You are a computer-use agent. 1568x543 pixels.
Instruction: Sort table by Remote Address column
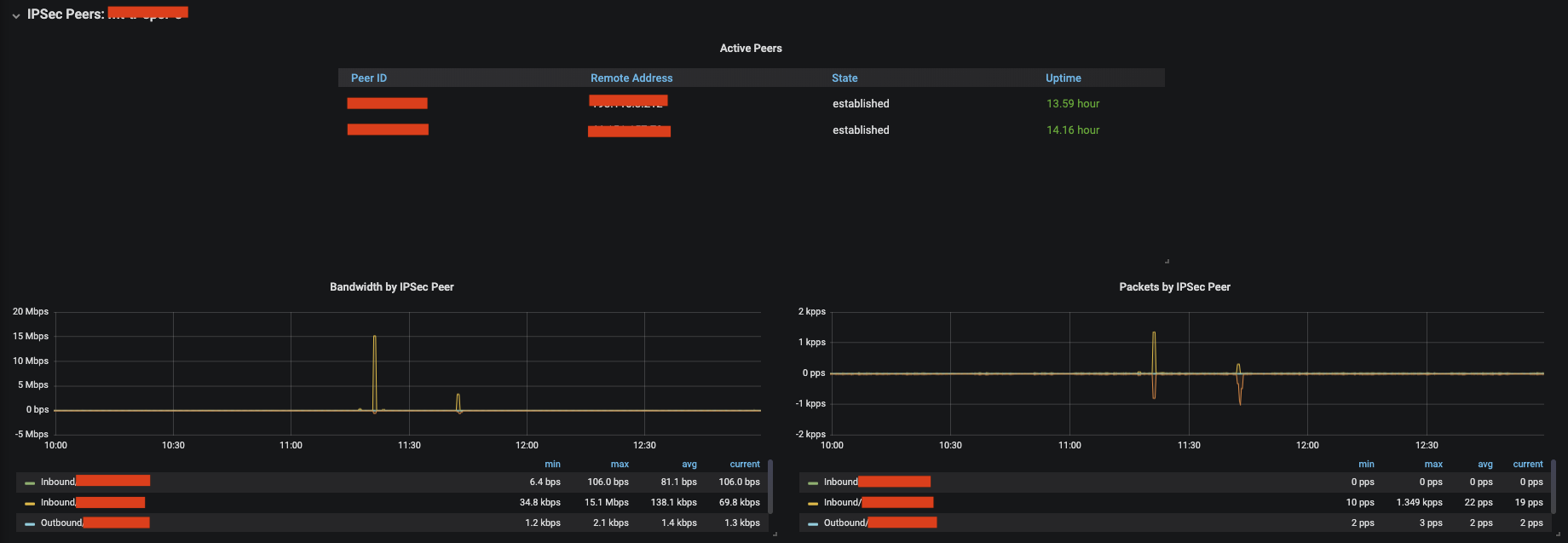click(631, 78)
